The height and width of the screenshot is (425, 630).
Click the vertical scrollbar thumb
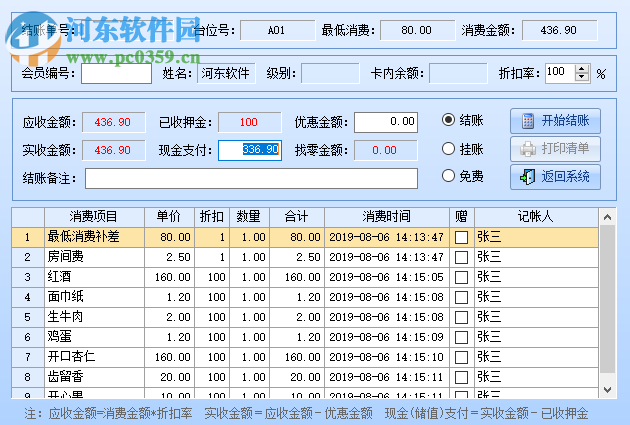coord(608,299)
